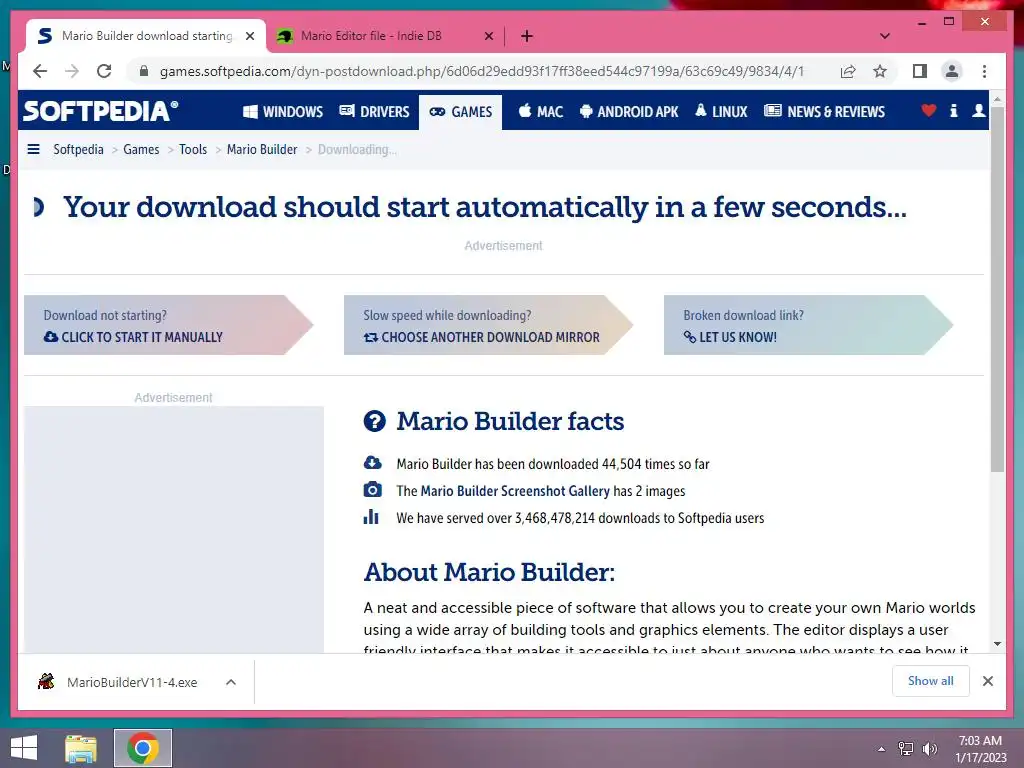Open the Drivers category

[374, 112]
